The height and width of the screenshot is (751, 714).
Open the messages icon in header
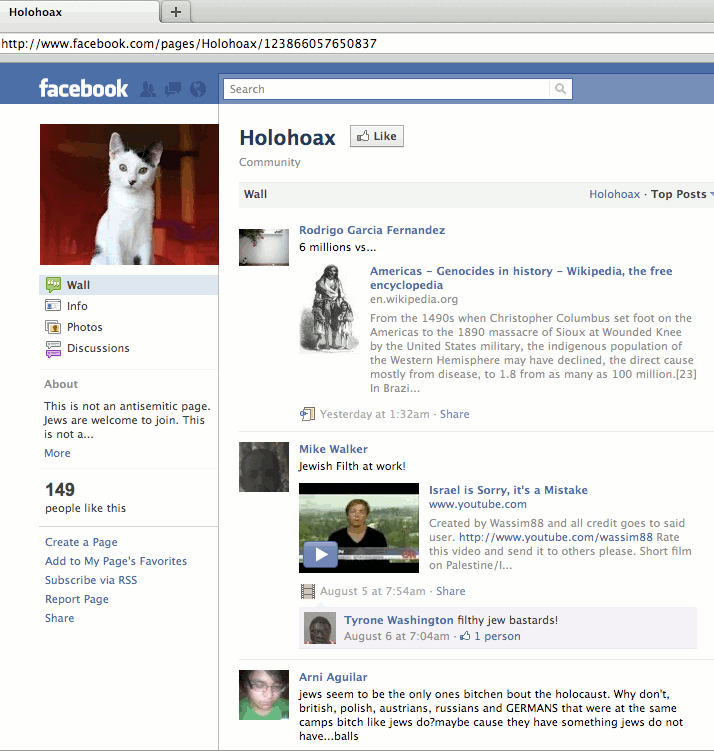tap(173, 89)
